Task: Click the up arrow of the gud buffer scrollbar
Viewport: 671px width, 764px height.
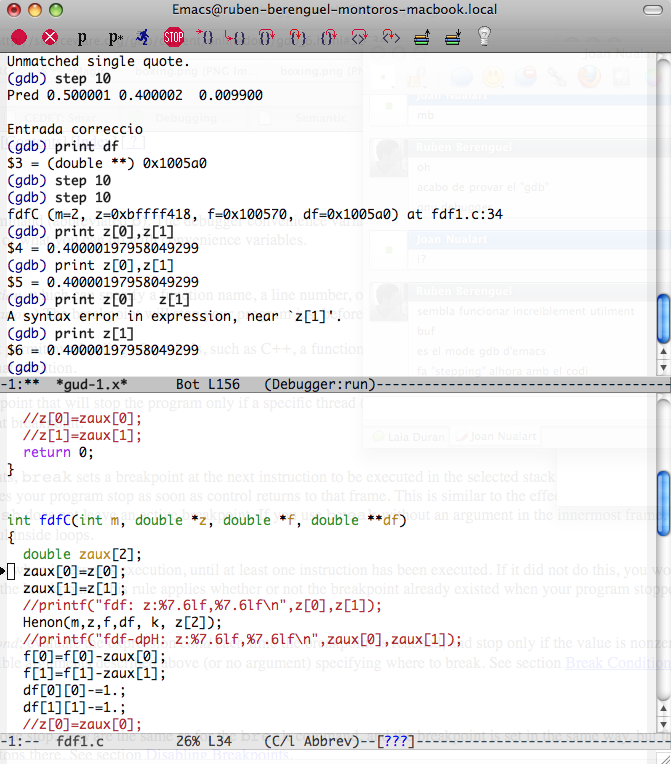Action: [x=663, y=351]
